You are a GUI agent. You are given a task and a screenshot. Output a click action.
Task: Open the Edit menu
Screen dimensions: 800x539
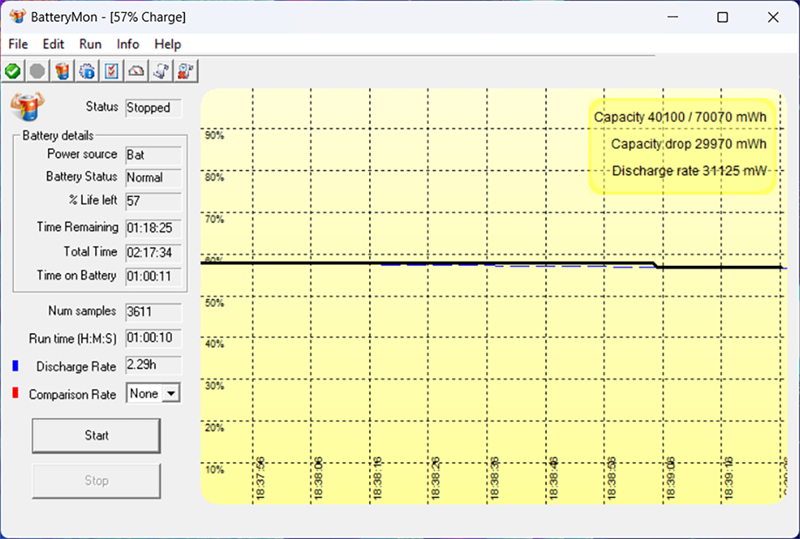53,44
